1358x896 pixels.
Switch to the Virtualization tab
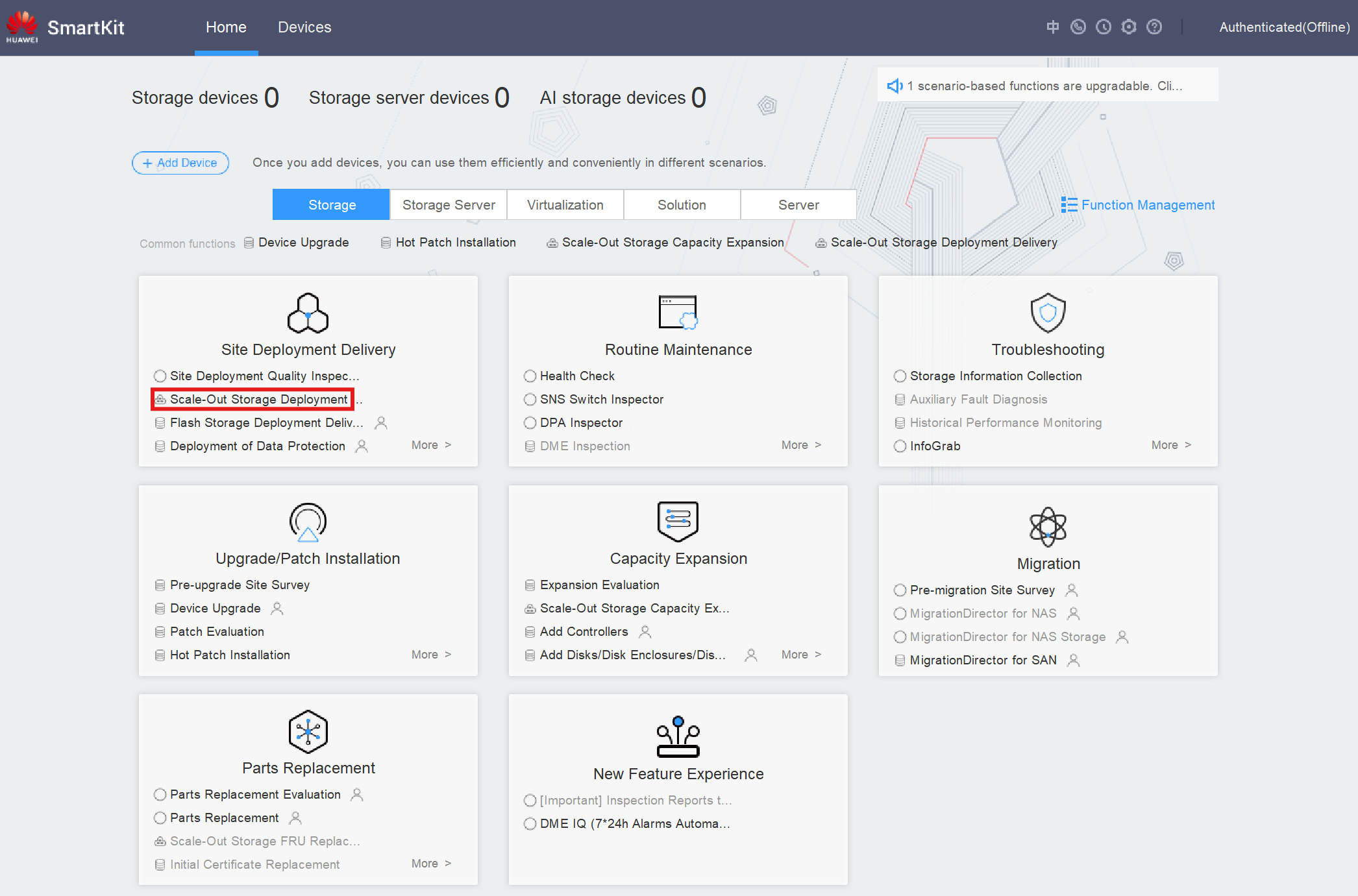pos(565,205)
